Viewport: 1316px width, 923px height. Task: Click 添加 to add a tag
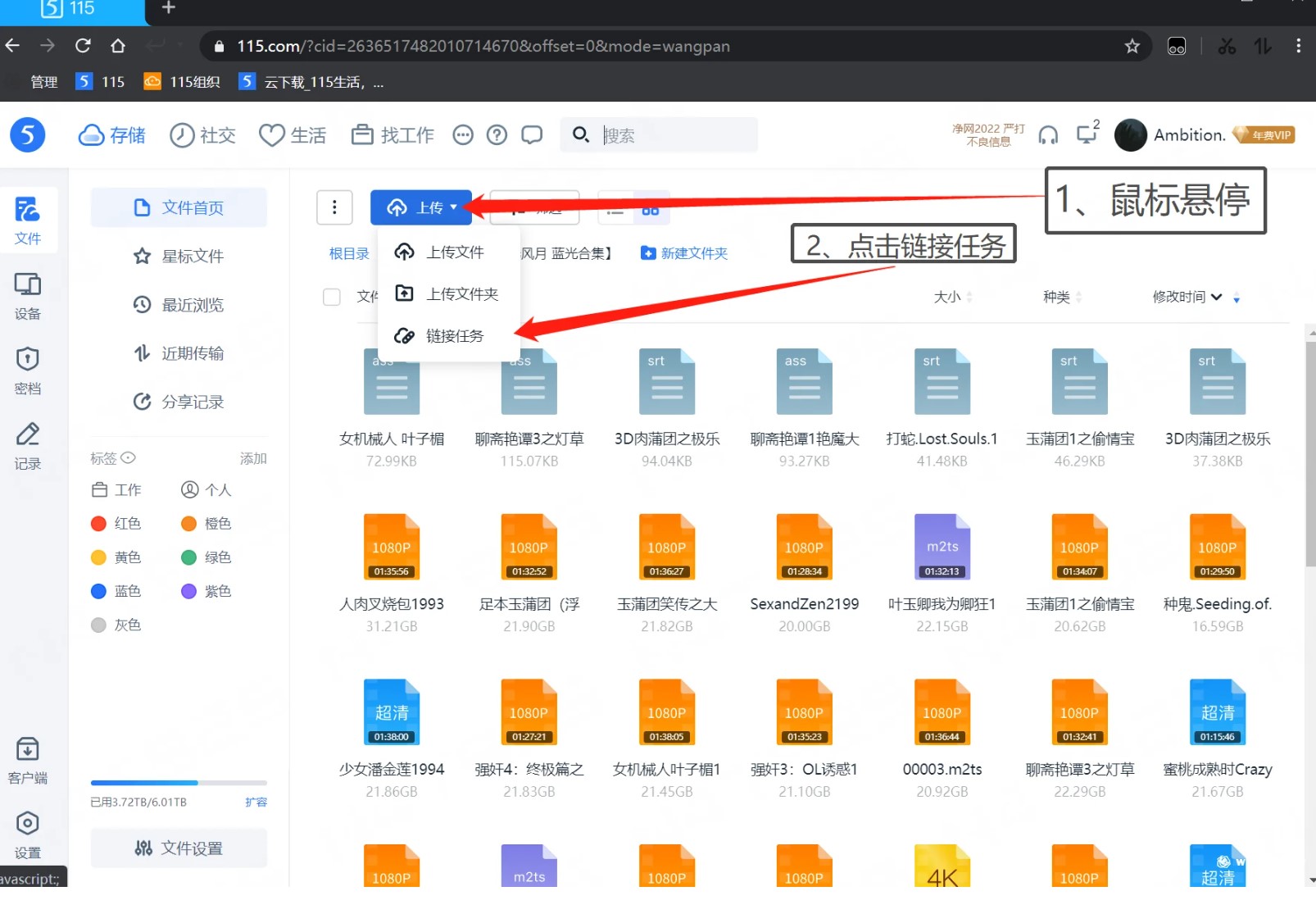tap(253, 458)
